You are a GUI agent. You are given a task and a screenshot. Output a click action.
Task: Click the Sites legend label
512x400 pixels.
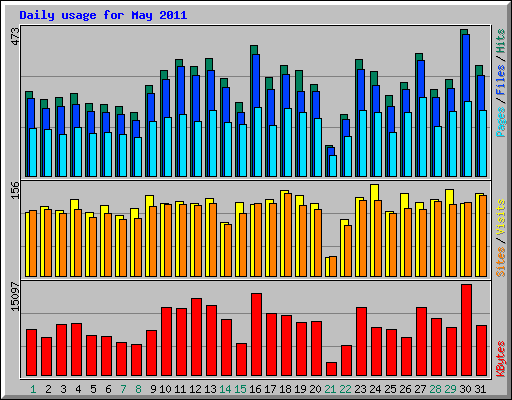[x=500, y=262]
